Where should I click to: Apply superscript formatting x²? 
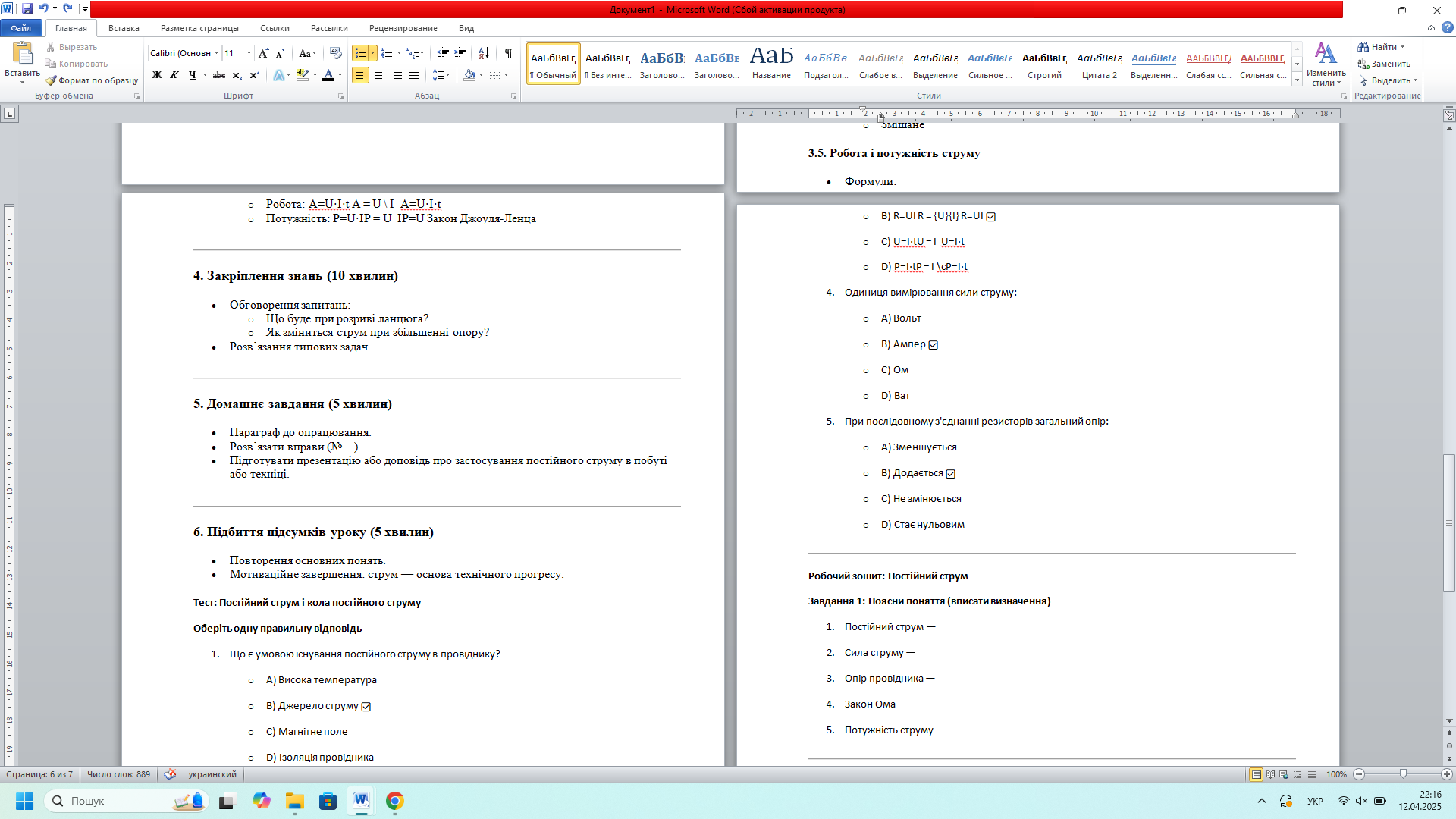pos(254,75)
